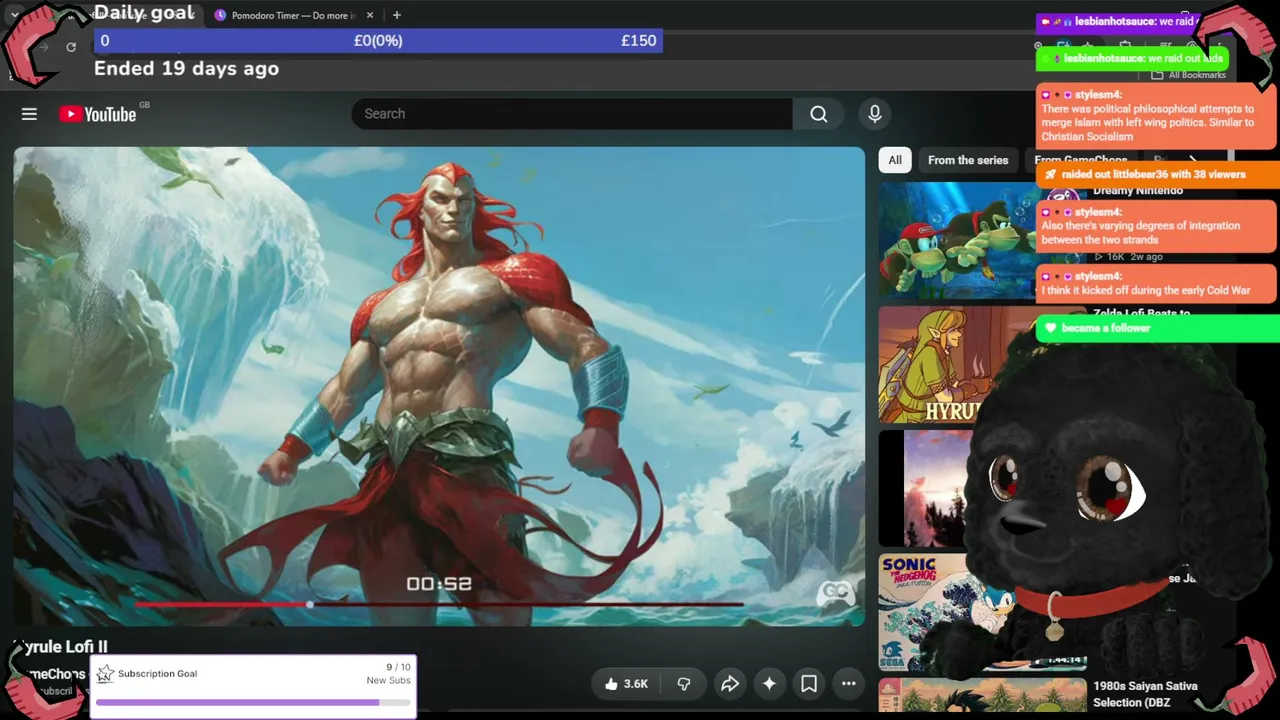Screen dimensions: 1280x720
Task: Select the All filter chip
Action: tap(895, 160)
